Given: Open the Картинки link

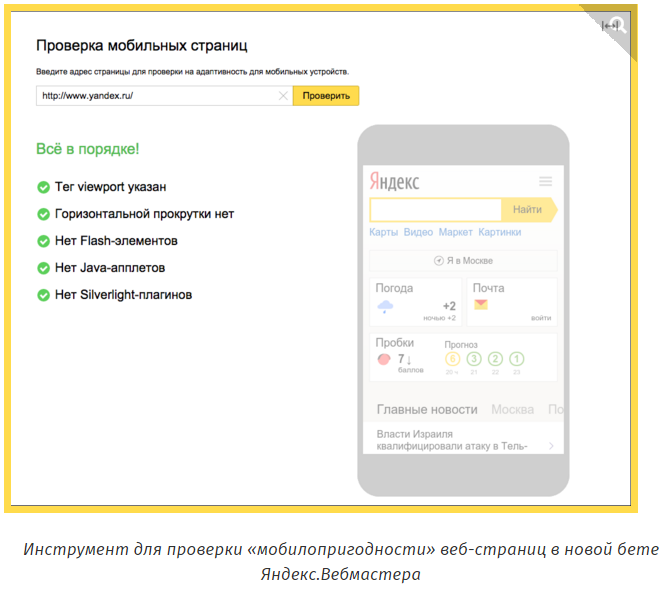Looking at the screenshot, I should (500, 232).
